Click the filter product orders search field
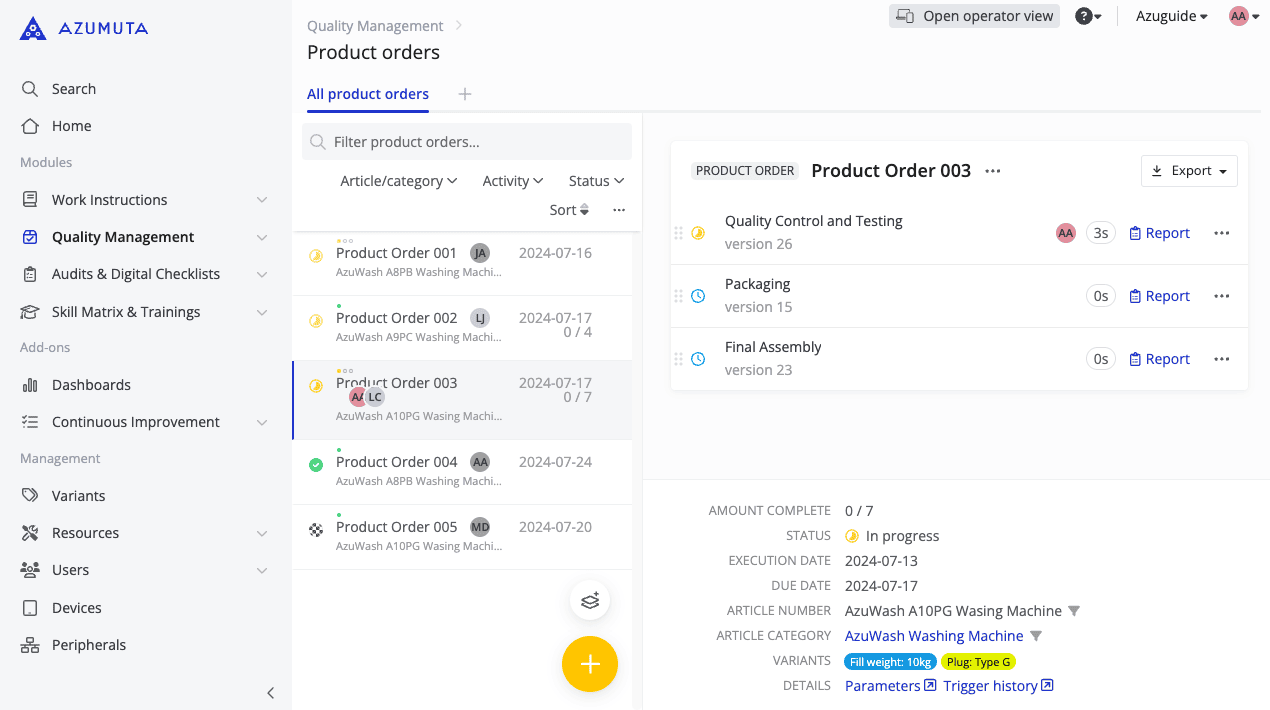This screenshot has width=1270, height=710. pyautogui.click(x=467, y=141)
